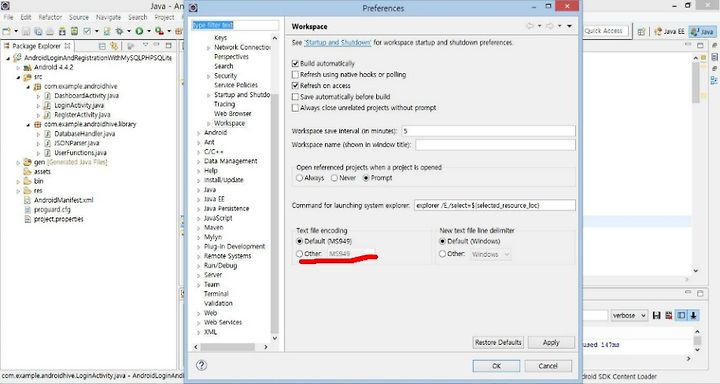
Task: Expand the Java preferences tree node
Action: pyautogui.click(x=199, y=190)
